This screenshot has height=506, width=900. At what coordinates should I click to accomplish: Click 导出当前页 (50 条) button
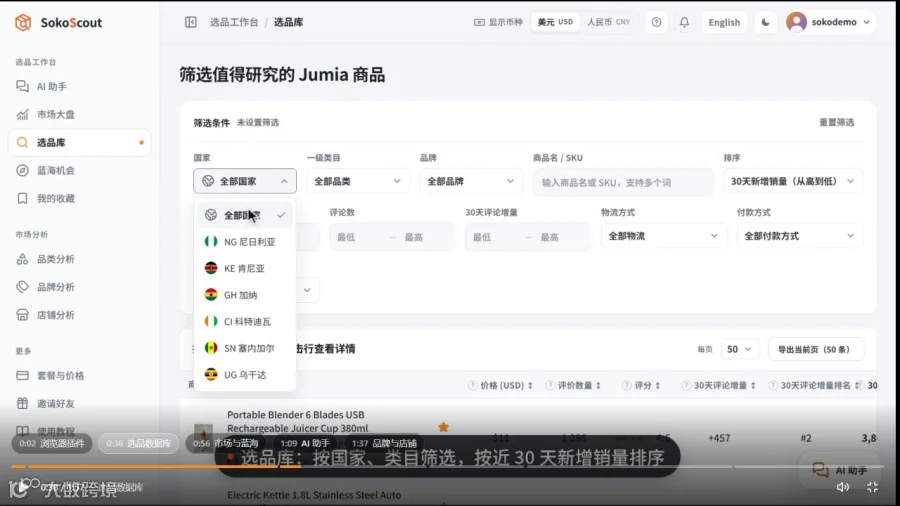816,349
